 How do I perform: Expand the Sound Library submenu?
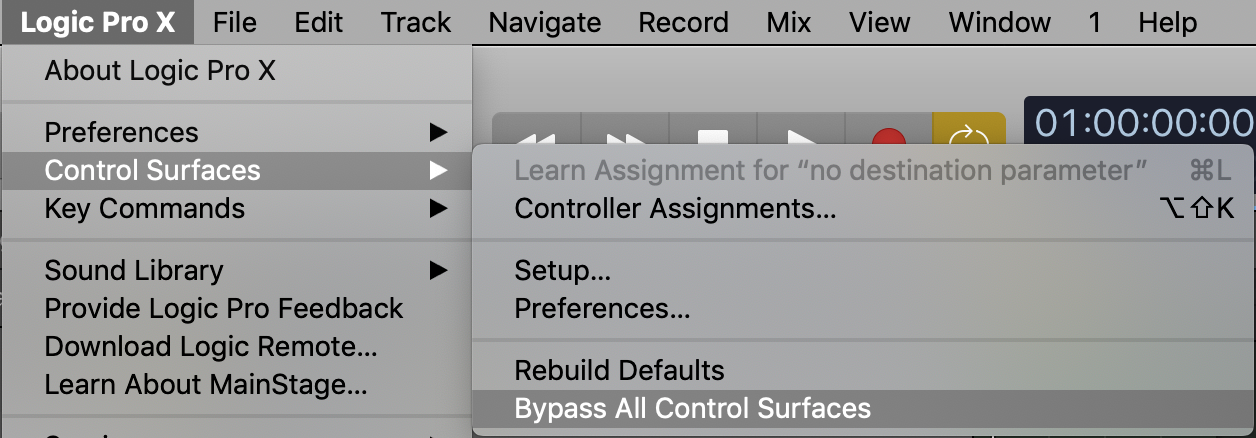134,270
